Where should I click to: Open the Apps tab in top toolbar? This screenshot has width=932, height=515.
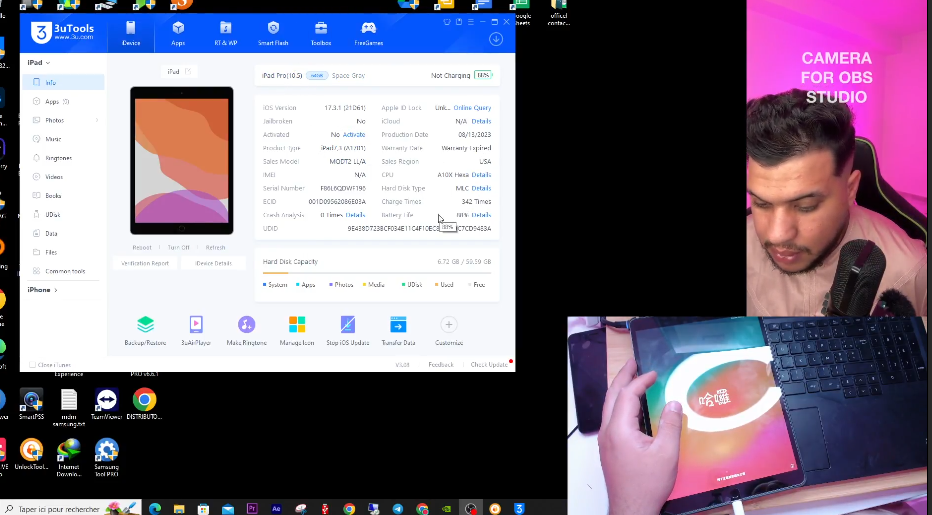[x=178, y=34]
